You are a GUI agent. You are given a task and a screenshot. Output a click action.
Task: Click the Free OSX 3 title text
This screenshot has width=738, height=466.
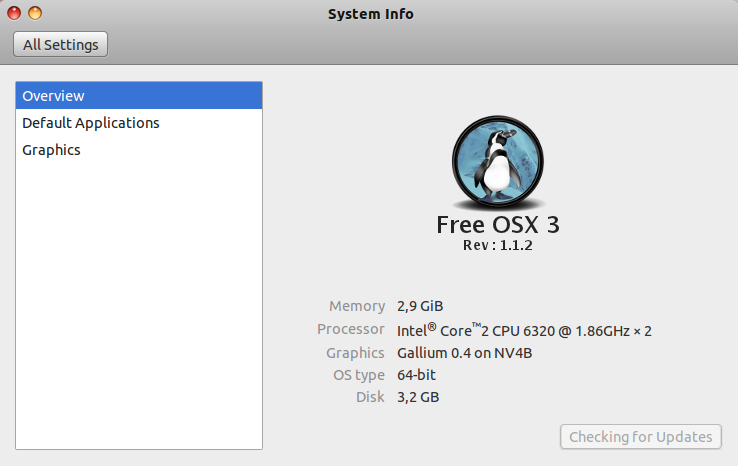click(x=498, y=225)
